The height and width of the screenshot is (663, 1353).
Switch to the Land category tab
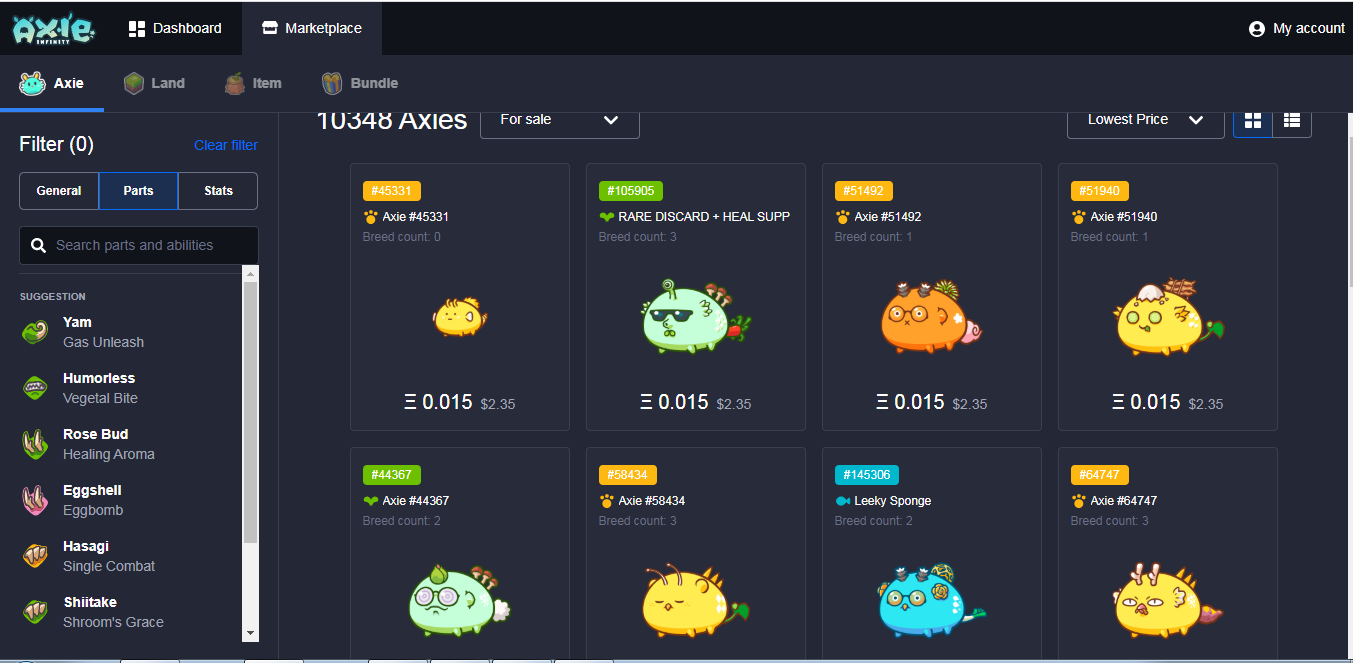(x=154, y=83)
